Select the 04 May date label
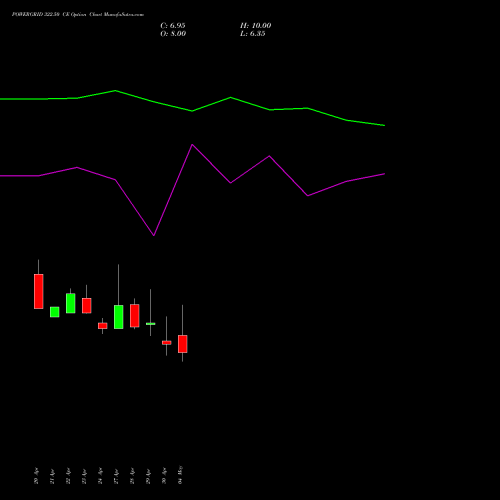The width and height of the screenshot is (500, 500). coord(180,475)
